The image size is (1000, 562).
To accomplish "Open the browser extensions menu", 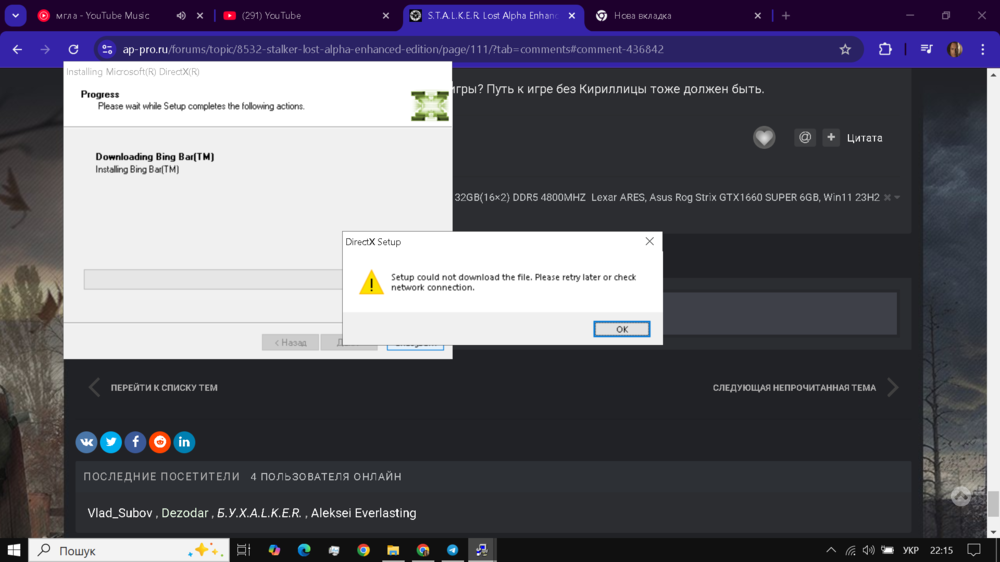I will pyautogui.click(x=885, y=49).
